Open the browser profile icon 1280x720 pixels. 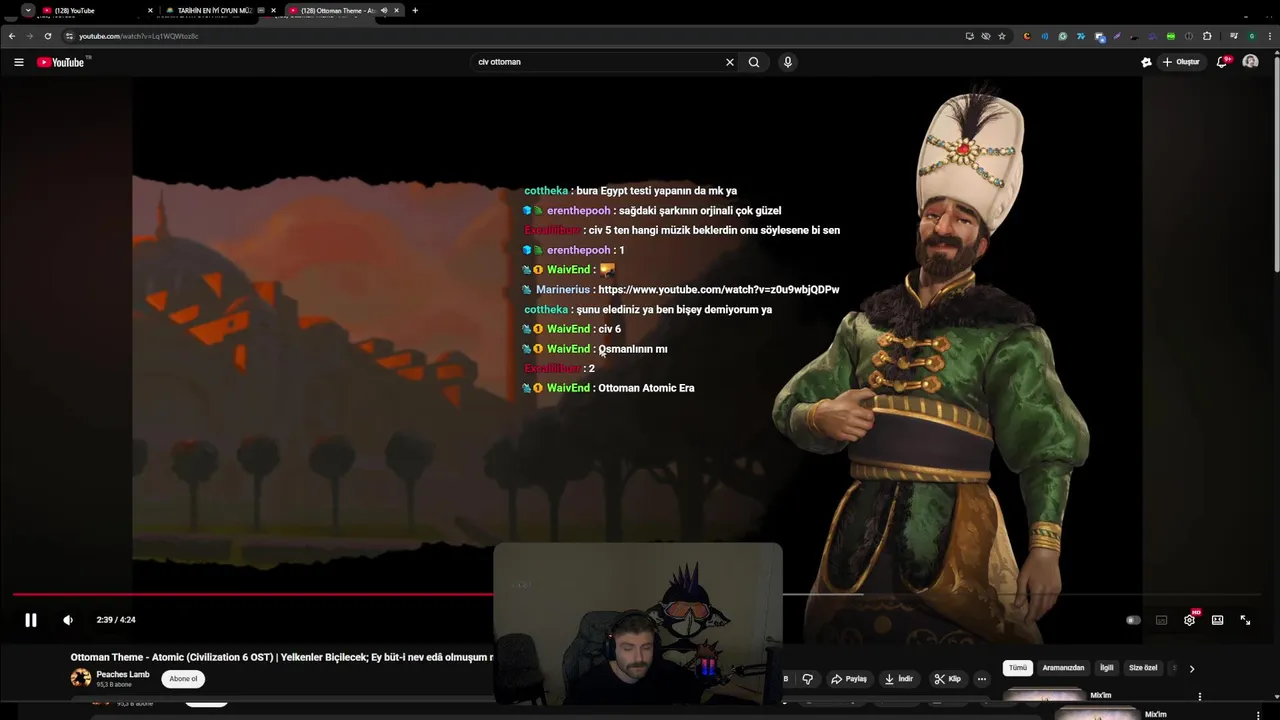pos(1251,36)
